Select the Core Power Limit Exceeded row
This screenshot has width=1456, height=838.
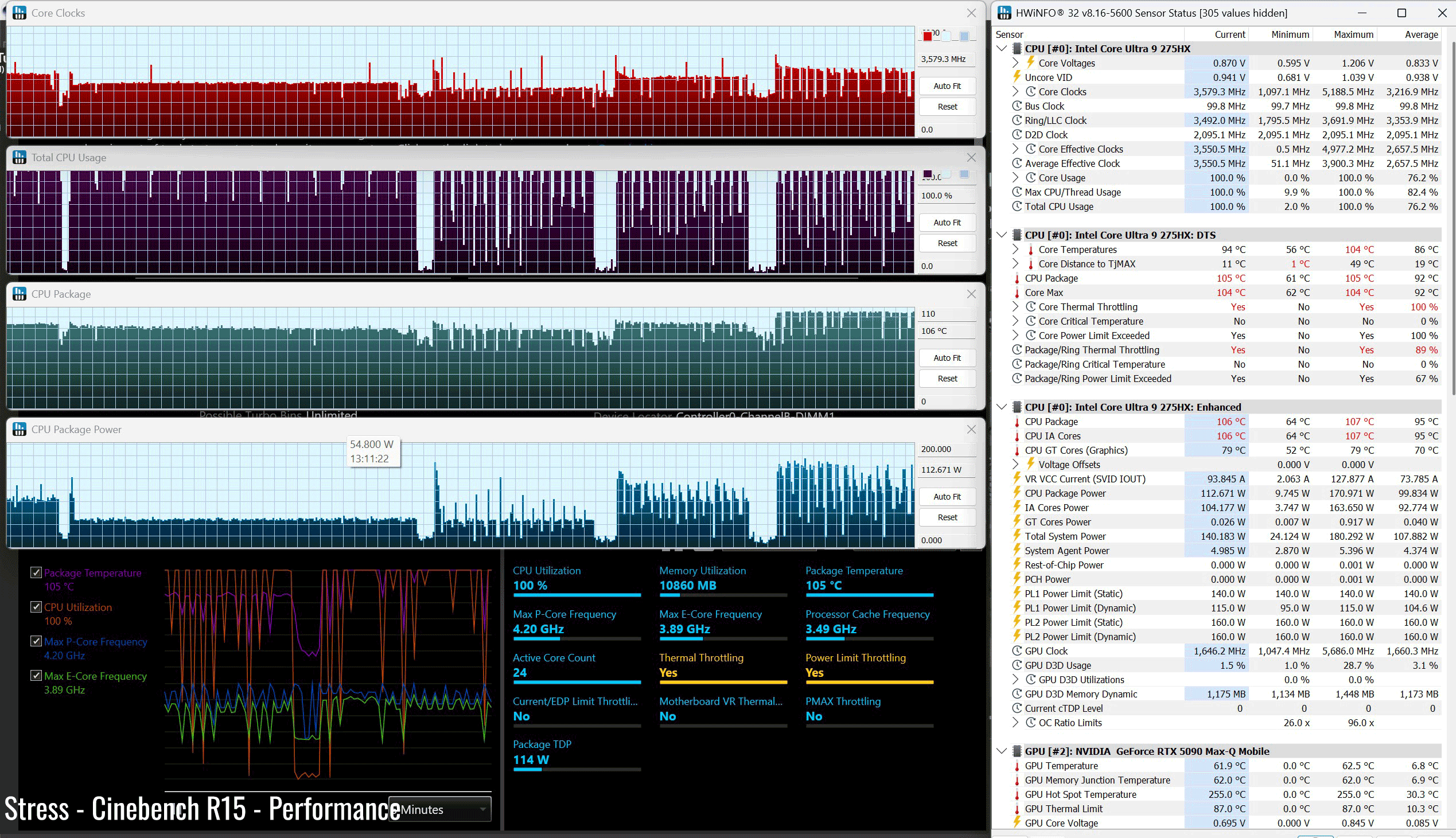click(1218, 336)
